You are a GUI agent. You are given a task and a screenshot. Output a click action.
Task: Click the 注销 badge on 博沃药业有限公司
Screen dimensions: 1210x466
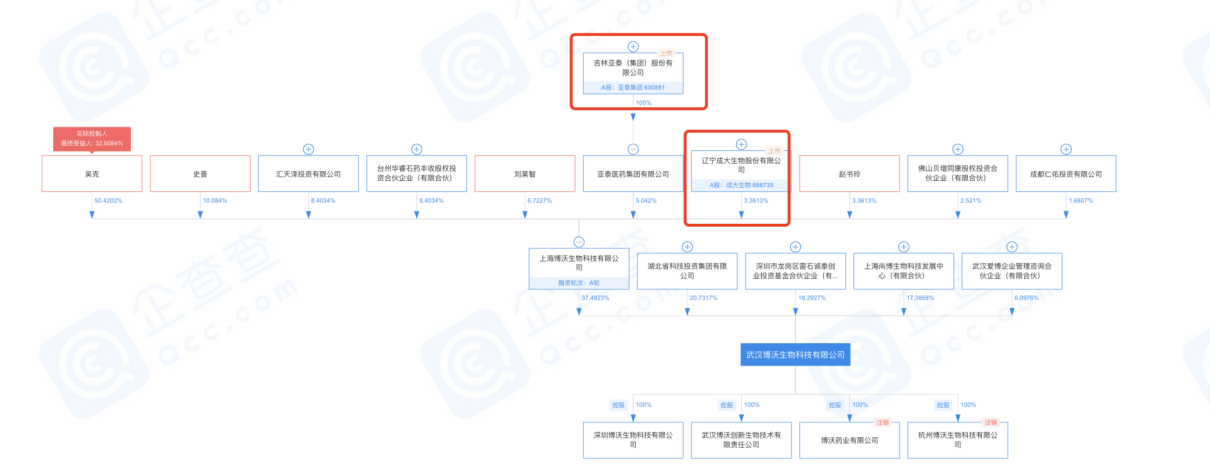pos(882,422)
